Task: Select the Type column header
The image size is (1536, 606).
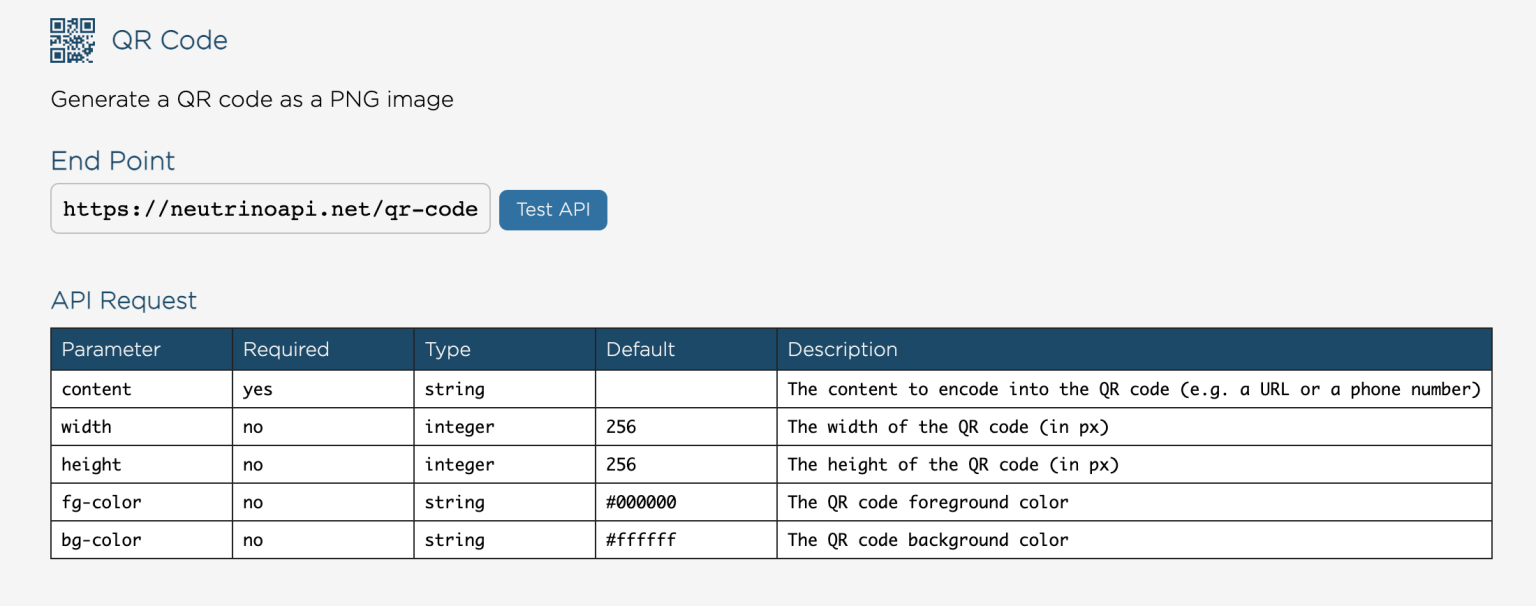Action: (x=448, y=349)
